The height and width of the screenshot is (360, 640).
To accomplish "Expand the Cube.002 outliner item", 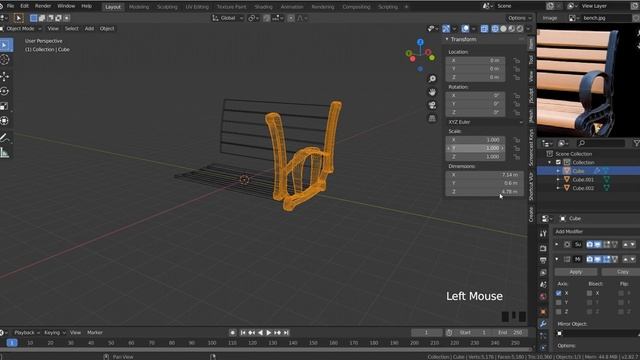I will tap(558, 188).
